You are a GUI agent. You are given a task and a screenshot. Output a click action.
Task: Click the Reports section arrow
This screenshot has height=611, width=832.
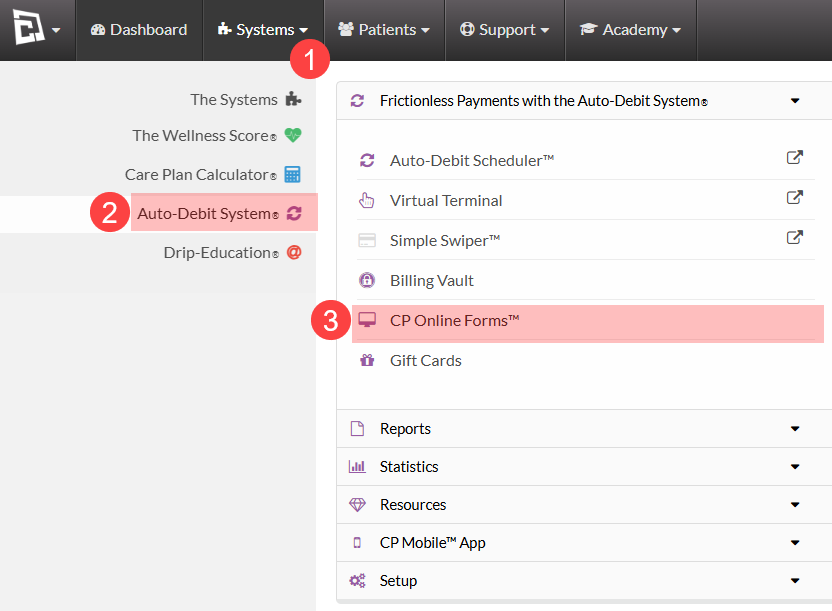[795, 429]
